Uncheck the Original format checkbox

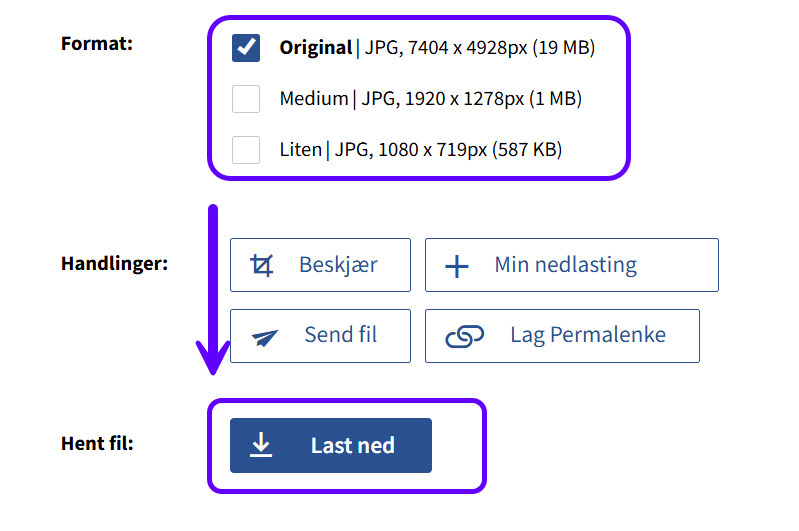point(246,47)
